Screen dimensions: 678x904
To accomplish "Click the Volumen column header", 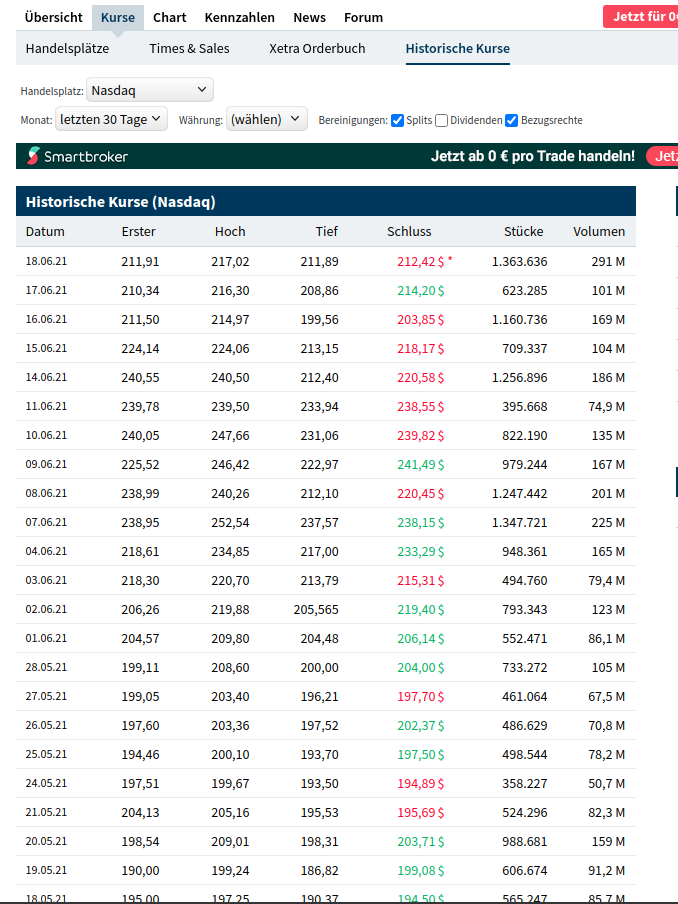I will pos(599,231).
